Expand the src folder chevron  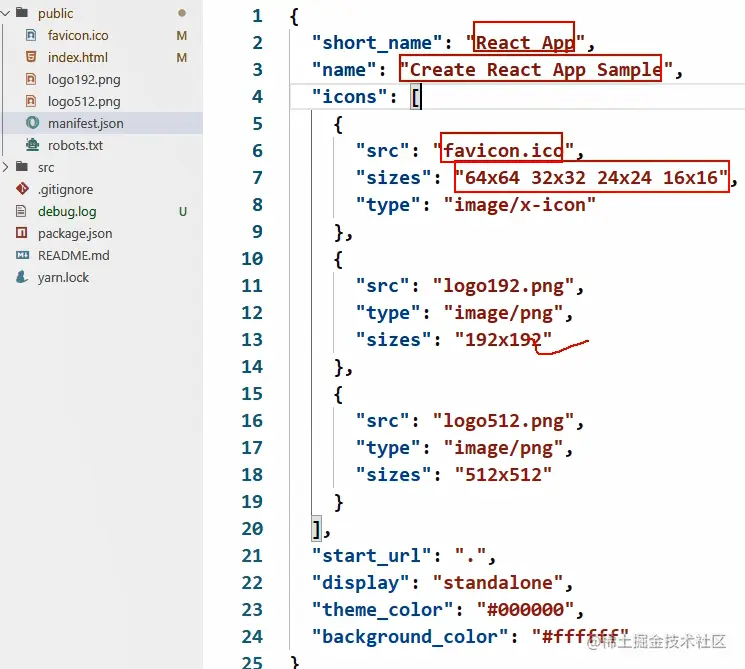point(5,167)
